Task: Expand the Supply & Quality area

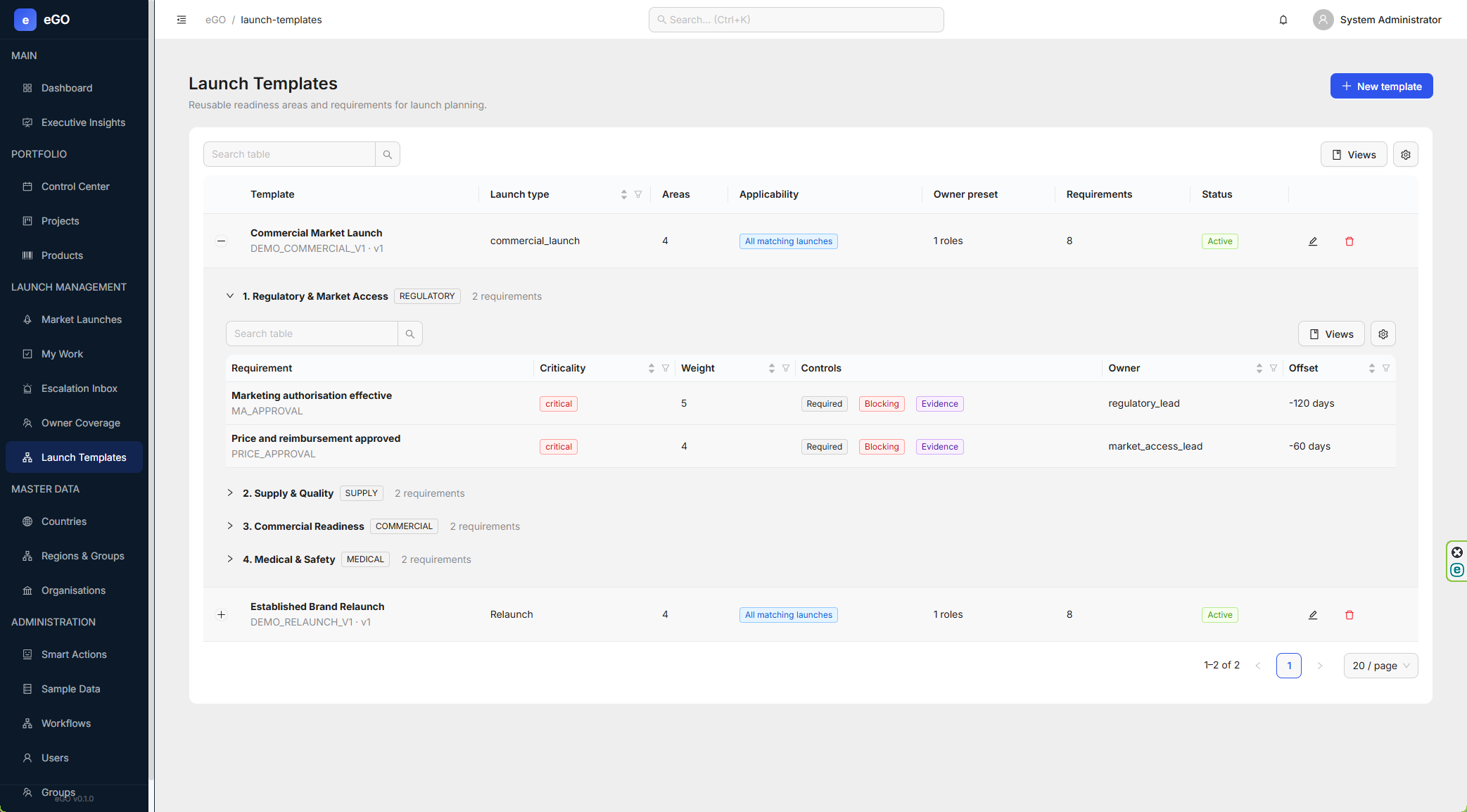Action: pos(230,493)
